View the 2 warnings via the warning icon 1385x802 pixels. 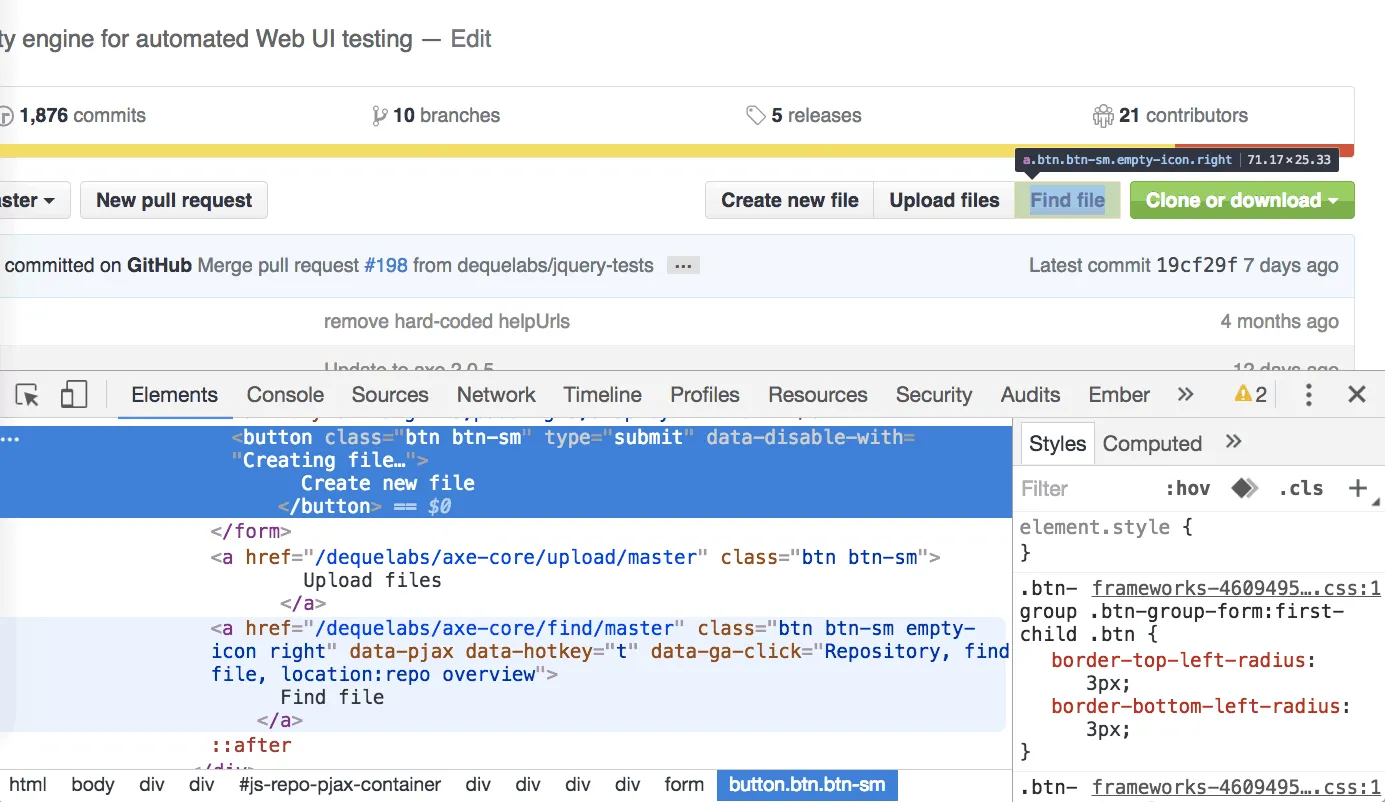coord(1243,394)
